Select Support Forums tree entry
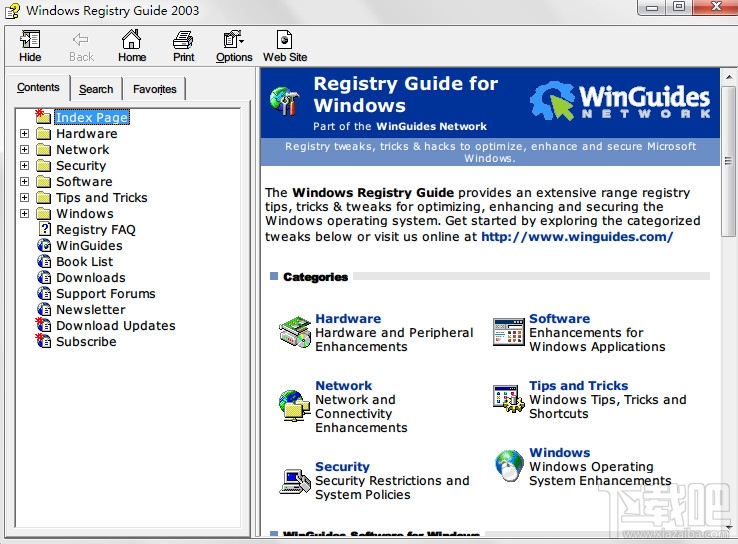738x544 pixels. tap(105, 294)
